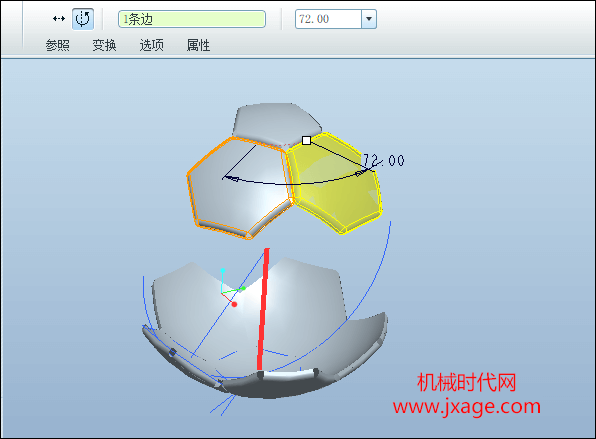Select the red rotation axis edge

tap(263, 309)
